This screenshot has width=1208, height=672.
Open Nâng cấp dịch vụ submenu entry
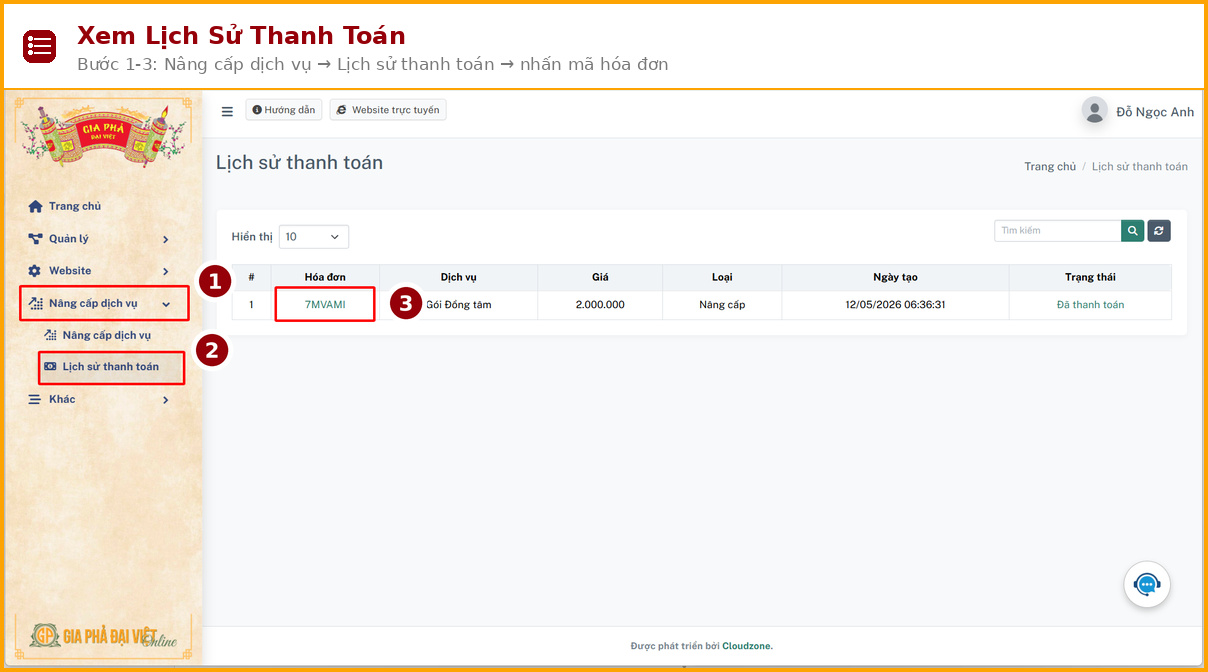click(107, 335)
